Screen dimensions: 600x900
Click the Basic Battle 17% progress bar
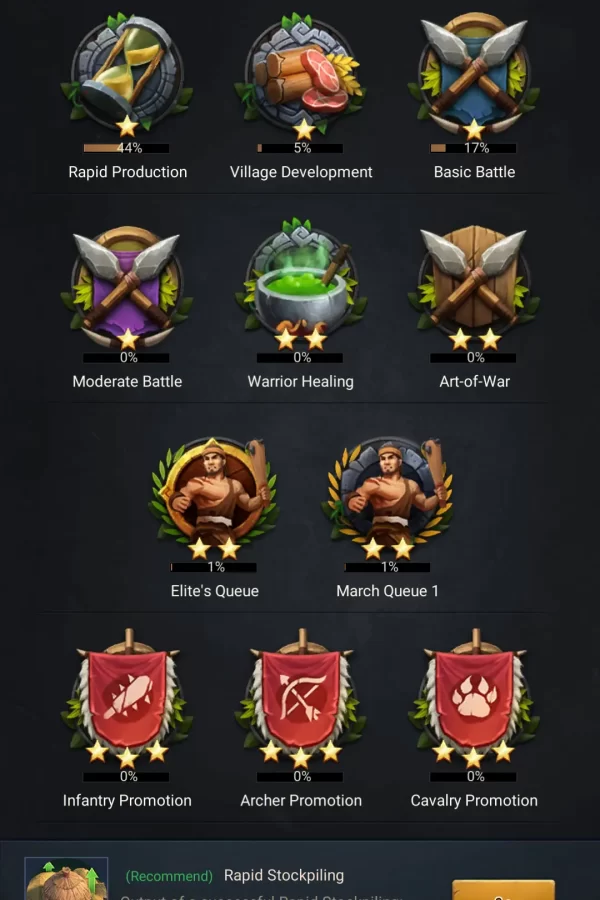coord(473,148)
